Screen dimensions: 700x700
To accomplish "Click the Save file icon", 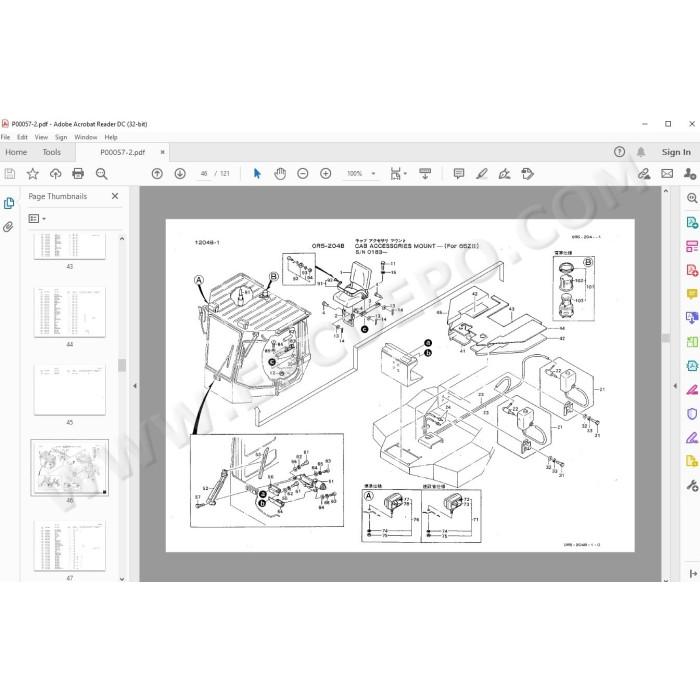I will [x=10, y=174].
